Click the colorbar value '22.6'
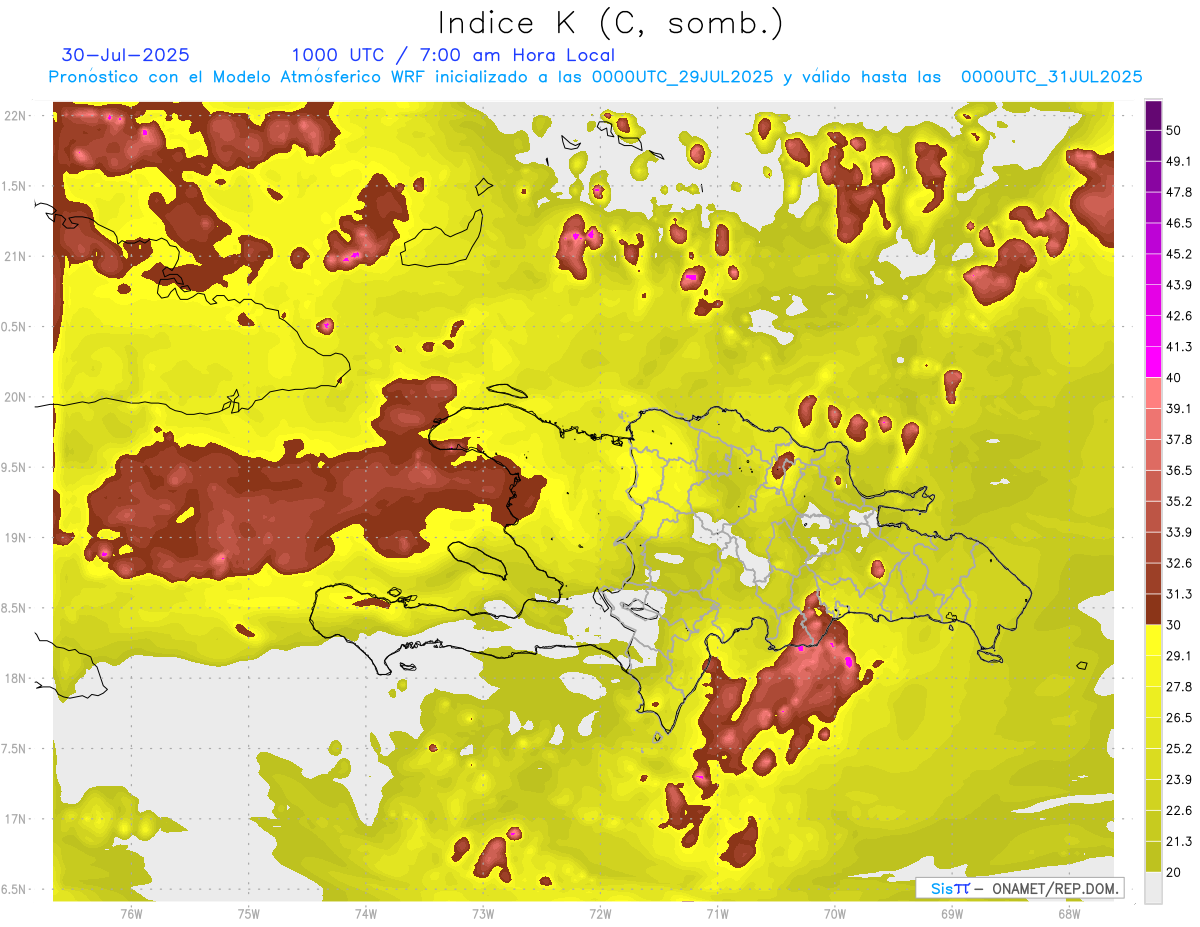The image size is (1200, 927). [1179, 811]
